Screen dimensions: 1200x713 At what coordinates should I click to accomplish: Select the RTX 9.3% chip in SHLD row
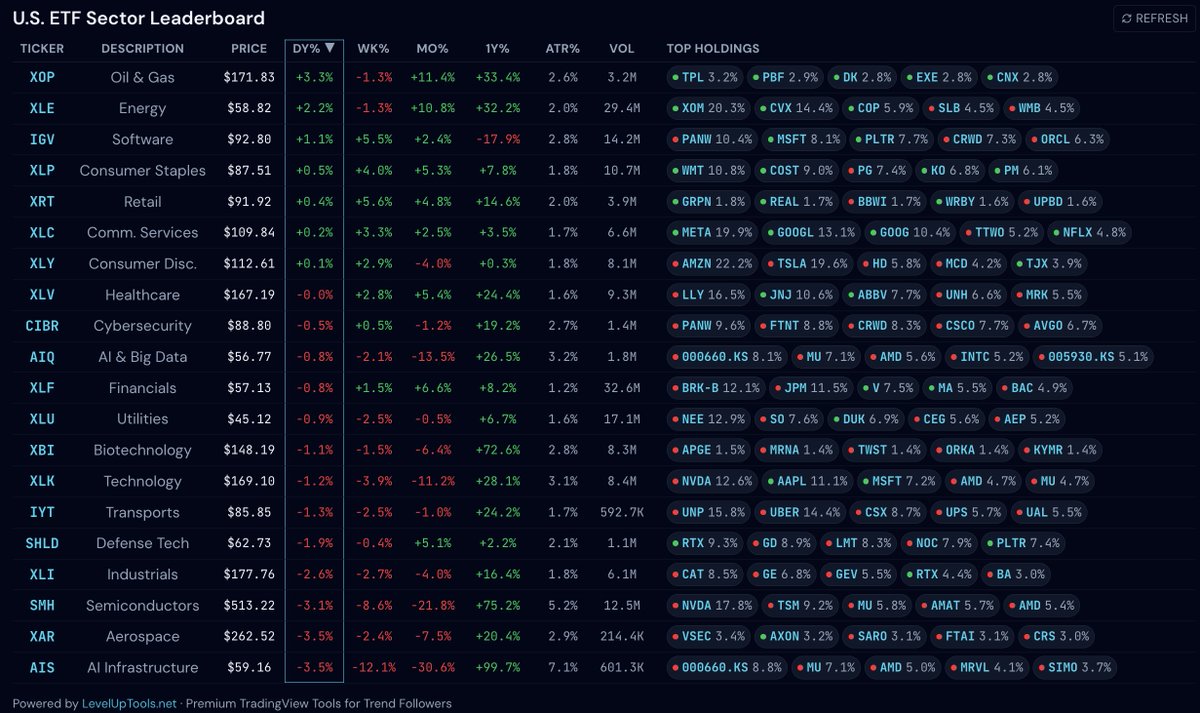tap(706, 543)
